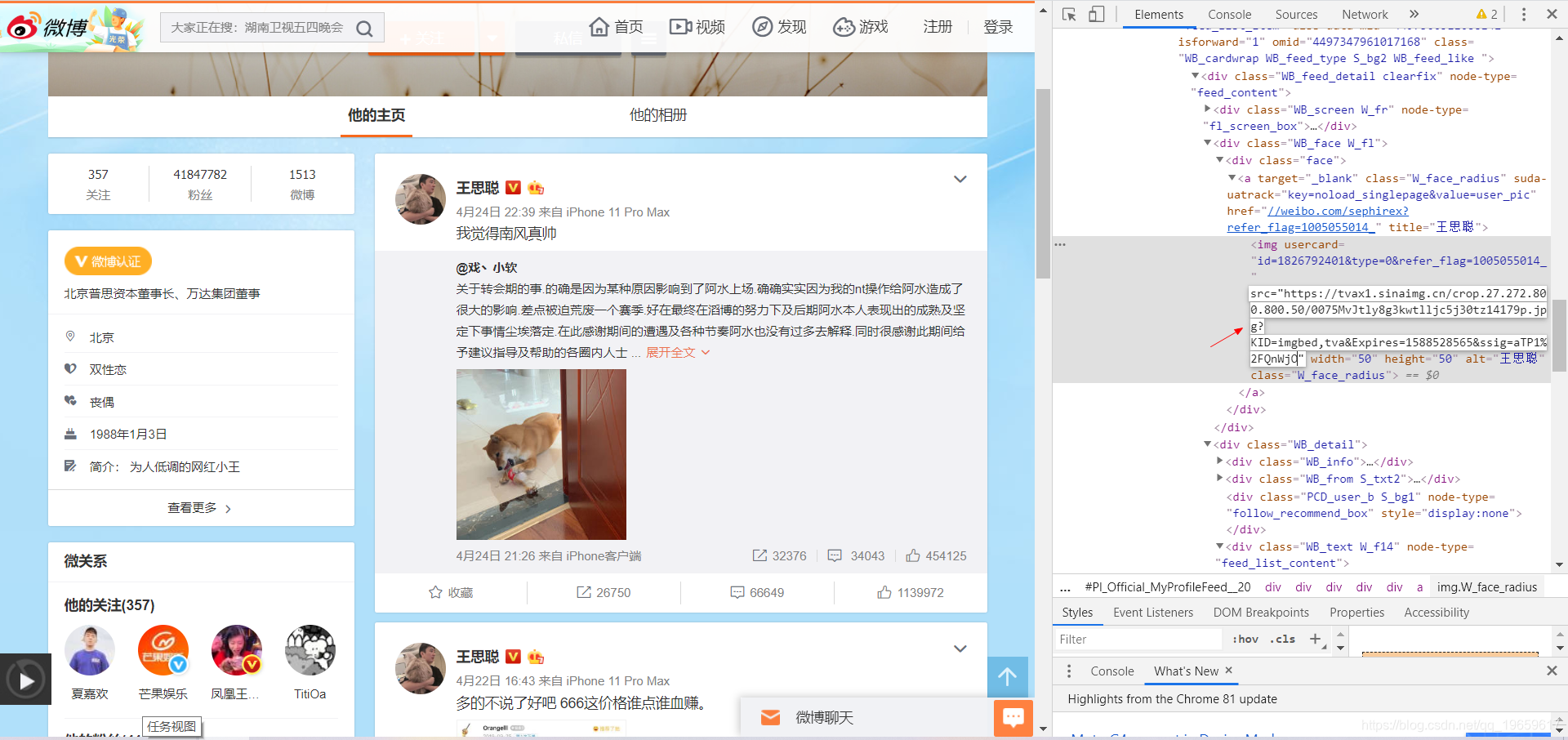The width and height of the screenshot is (1568, 740).
Task: Switch to 他的相册 album tab
Action: click(x=657, y=115)
